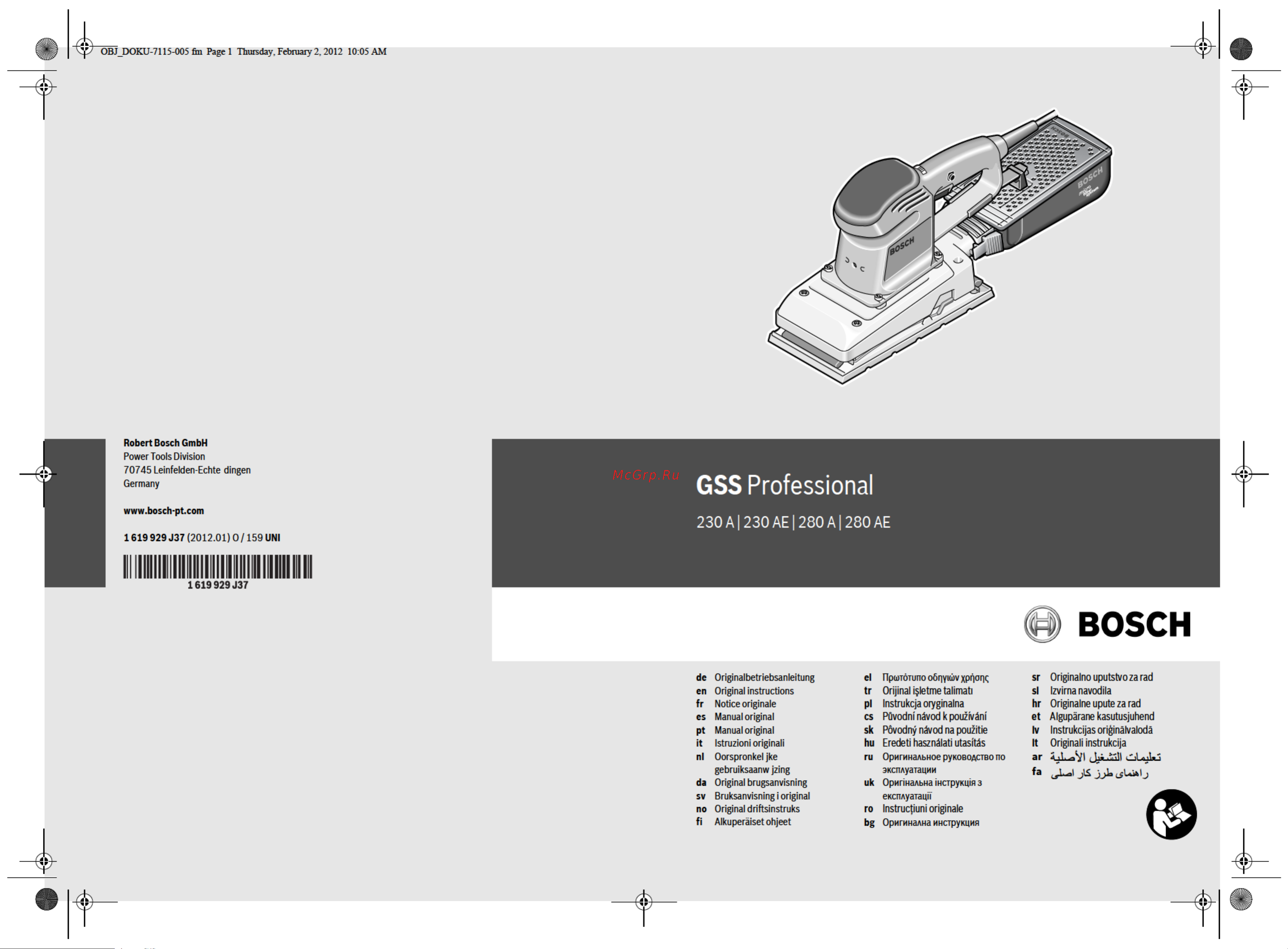Click '70745 Leinfelden-Echterdingen' address line

pos(187,470)
